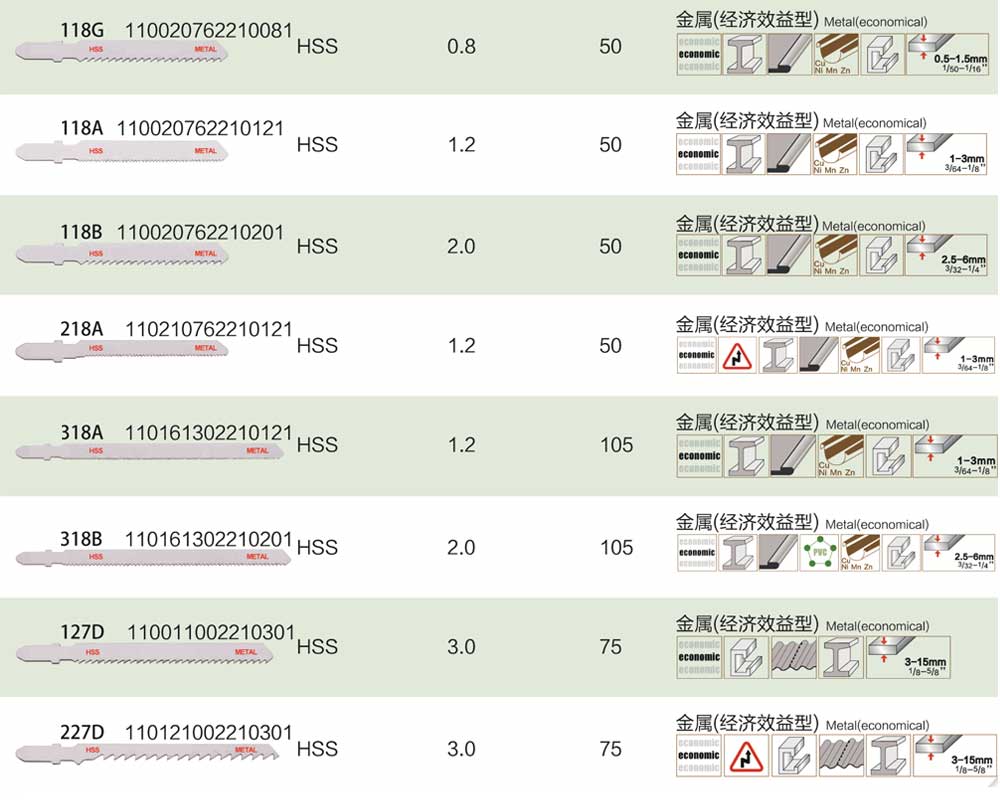Select the 227D jigsaw blade image
Viewport: 1000px width, 806px height.
pos(145,752)
